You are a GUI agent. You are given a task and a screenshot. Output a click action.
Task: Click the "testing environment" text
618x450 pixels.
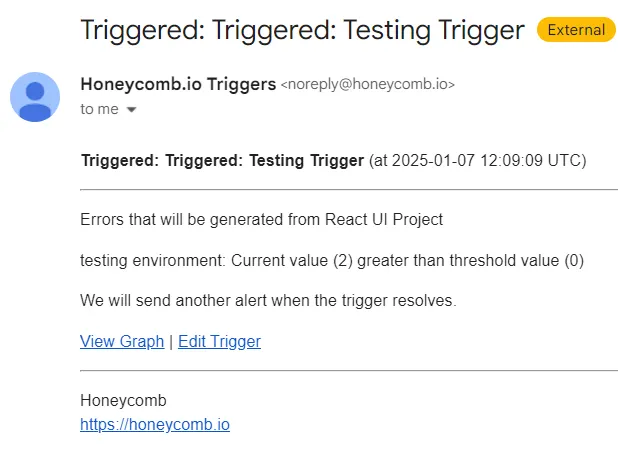(x=152, y=260)
